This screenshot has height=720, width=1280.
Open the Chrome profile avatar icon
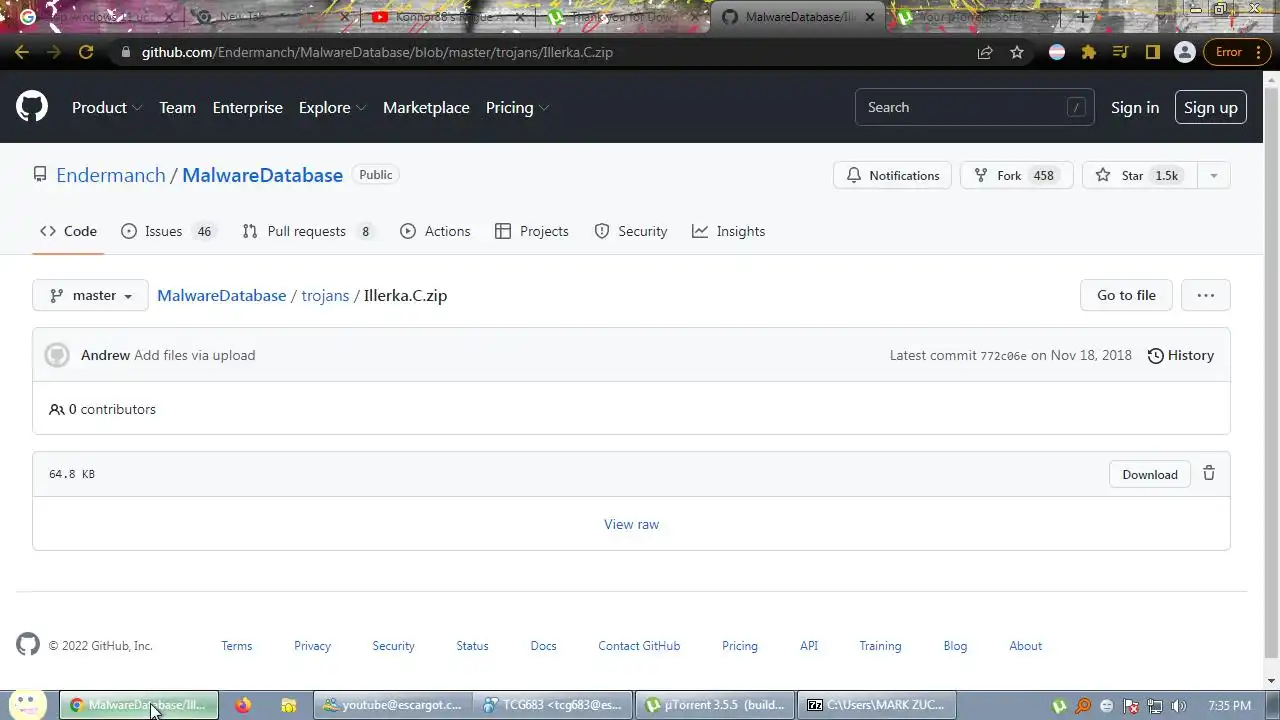pos(1185,52)
